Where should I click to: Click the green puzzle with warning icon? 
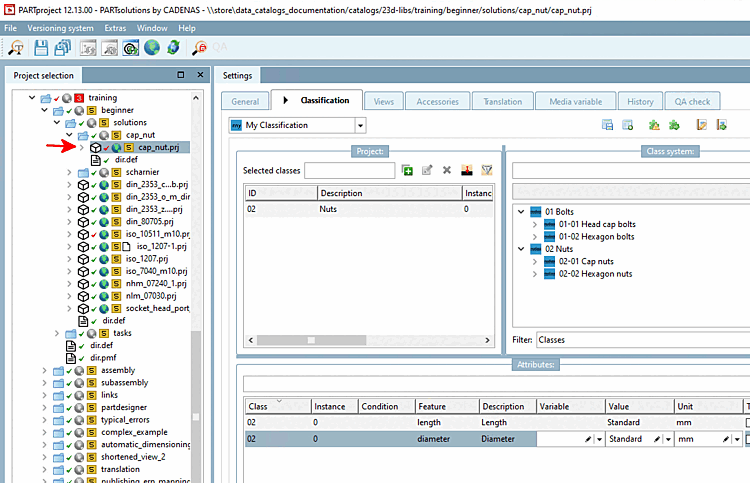(x=654, y=125)
